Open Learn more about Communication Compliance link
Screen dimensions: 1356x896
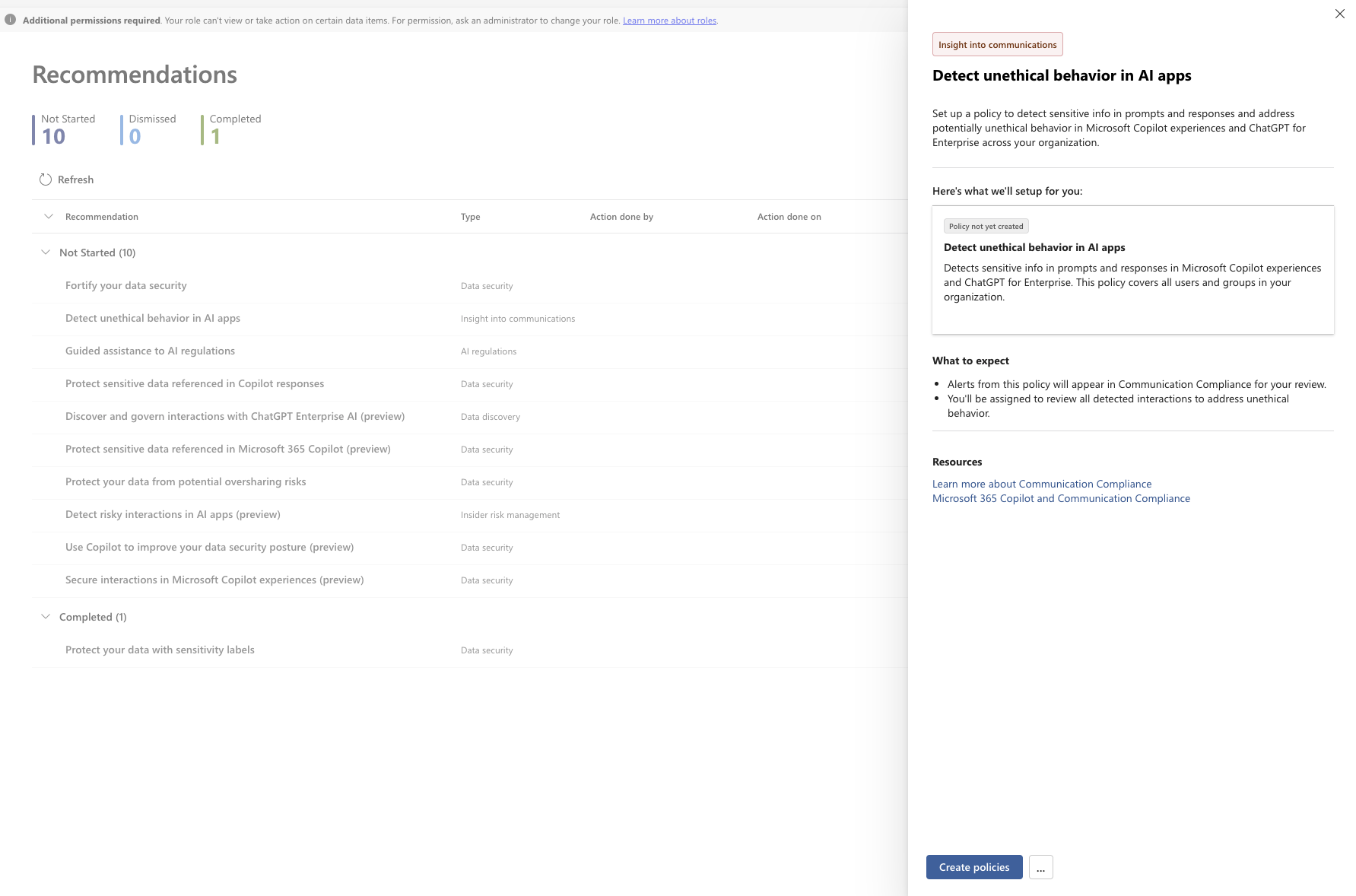tap(1042, 484)
